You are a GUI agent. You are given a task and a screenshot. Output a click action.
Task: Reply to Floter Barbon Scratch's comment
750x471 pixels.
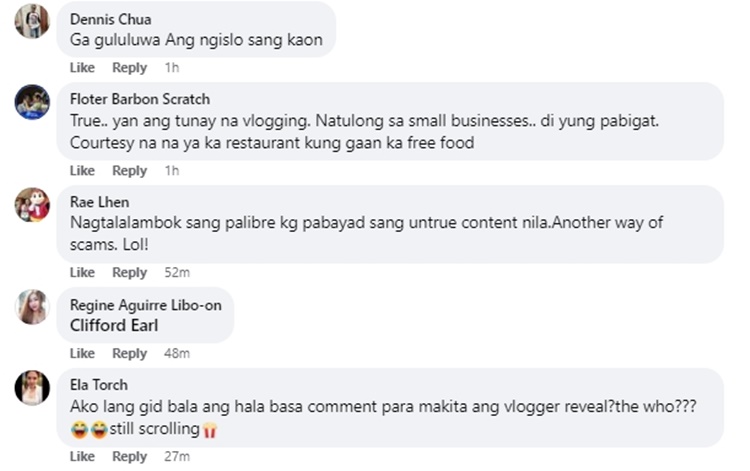(129, 171)
